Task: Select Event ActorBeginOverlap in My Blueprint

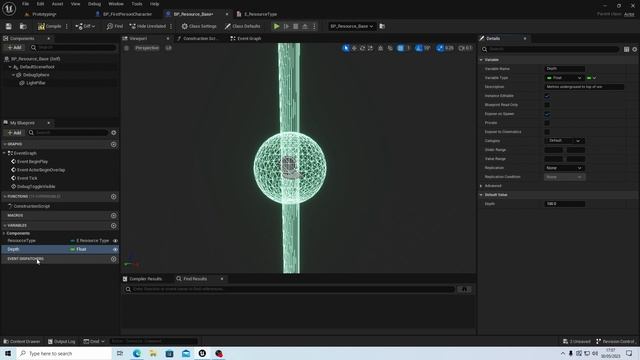Action: 41,170
